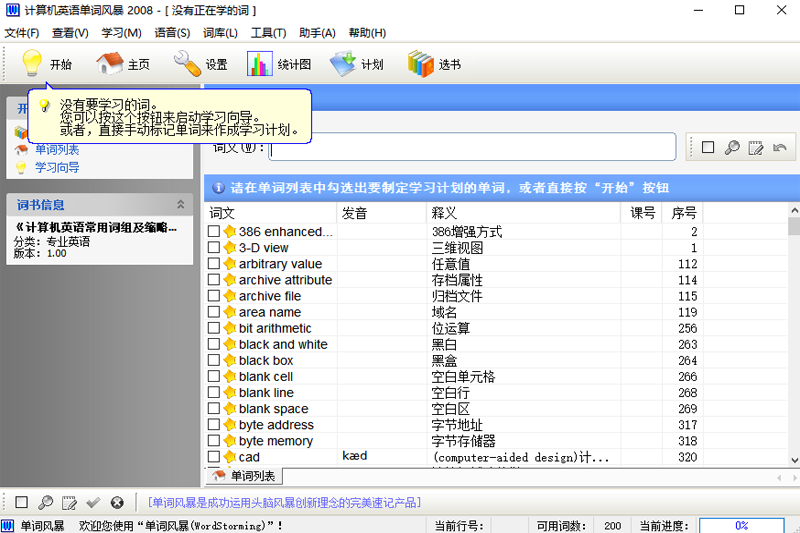
Task: Tick checkbox for 'byte address'
Action: pyautogui.click(x=214, y=425)
